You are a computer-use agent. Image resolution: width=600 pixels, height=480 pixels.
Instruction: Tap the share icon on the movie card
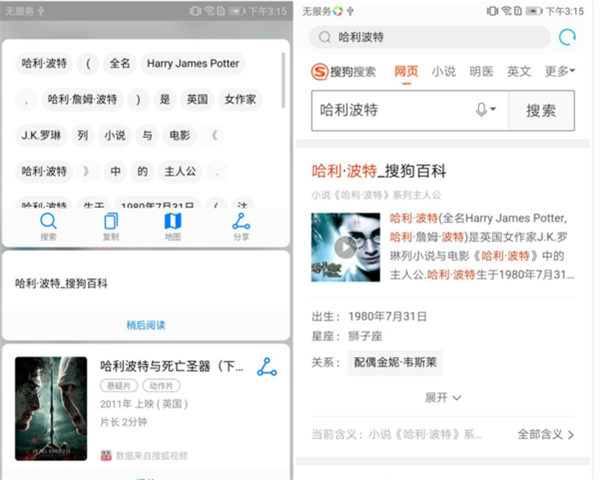tap(266, 367)
